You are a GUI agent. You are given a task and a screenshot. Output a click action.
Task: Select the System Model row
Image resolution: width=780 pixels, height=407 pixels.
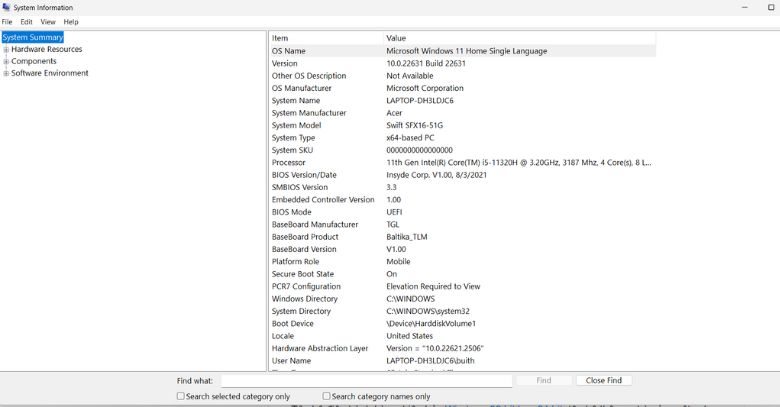463,125
